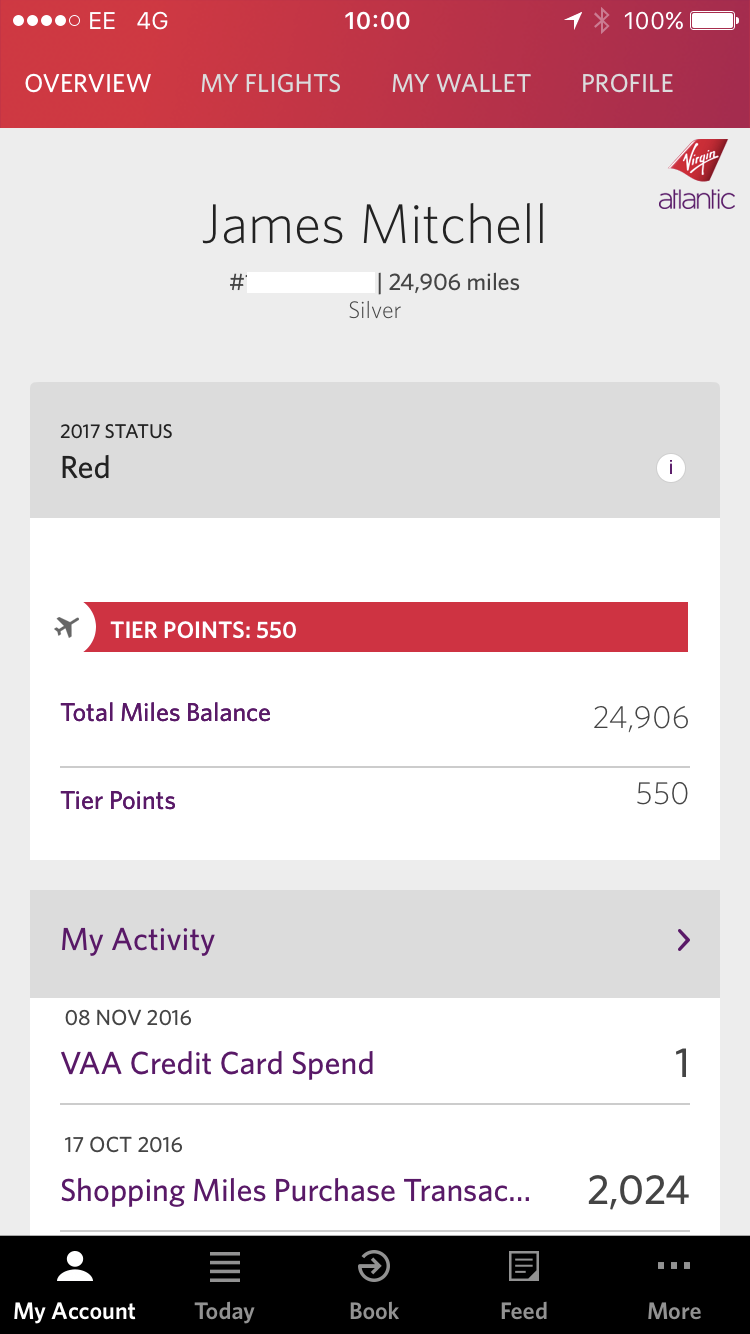Open the Book arrow icon
This screenshot has width=750, height=1334.
click(x=374, y=1267)
